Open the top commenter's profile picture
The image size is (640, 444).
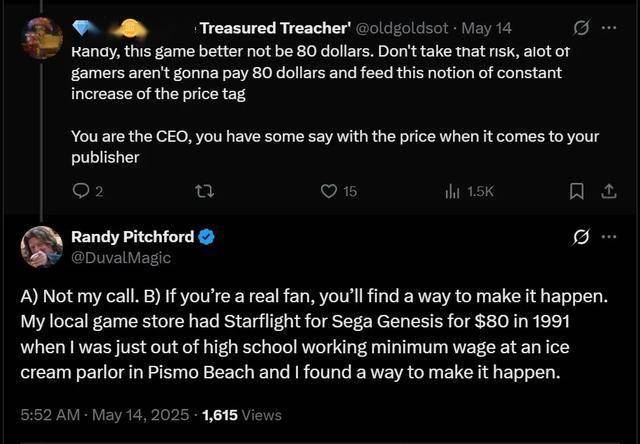[42, 38]
